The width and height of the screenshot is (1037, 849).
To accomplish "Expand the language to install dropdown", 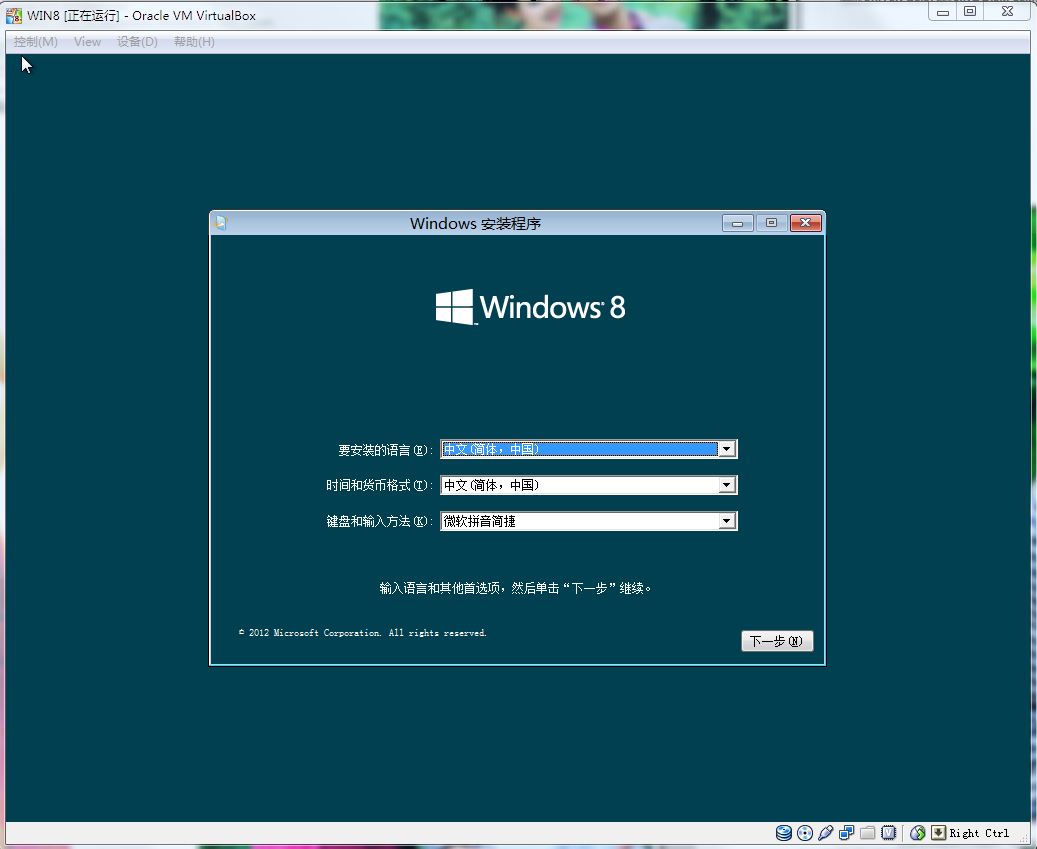I will tap(727, 450).
